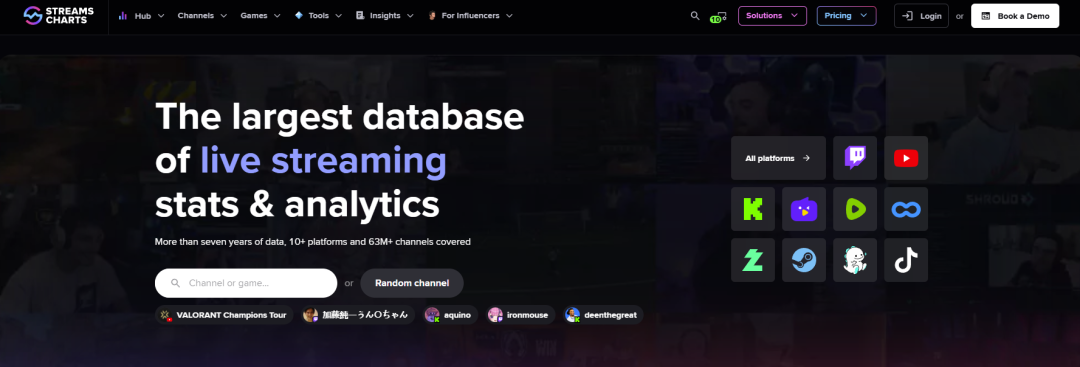Viewport: 1080px width, 367px height.
Task: Click the Random channel button
Action: coord(412,283)
